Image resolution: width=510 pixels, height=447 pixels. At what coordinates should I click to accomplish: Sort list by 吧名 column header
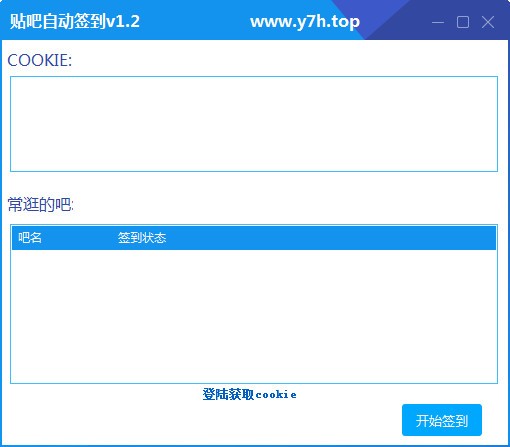(30, 238)
